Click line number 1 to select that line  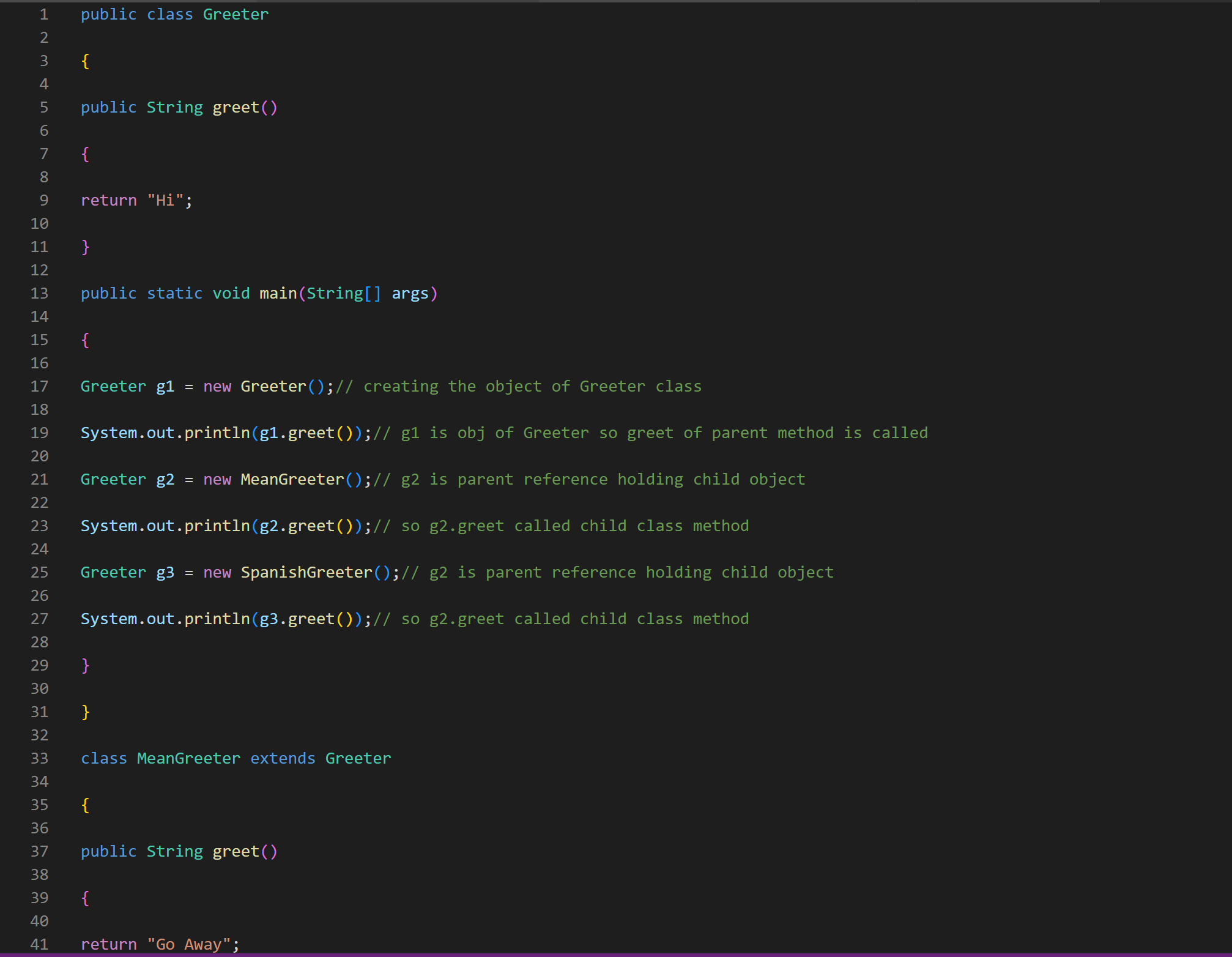[x=43, y=14]
